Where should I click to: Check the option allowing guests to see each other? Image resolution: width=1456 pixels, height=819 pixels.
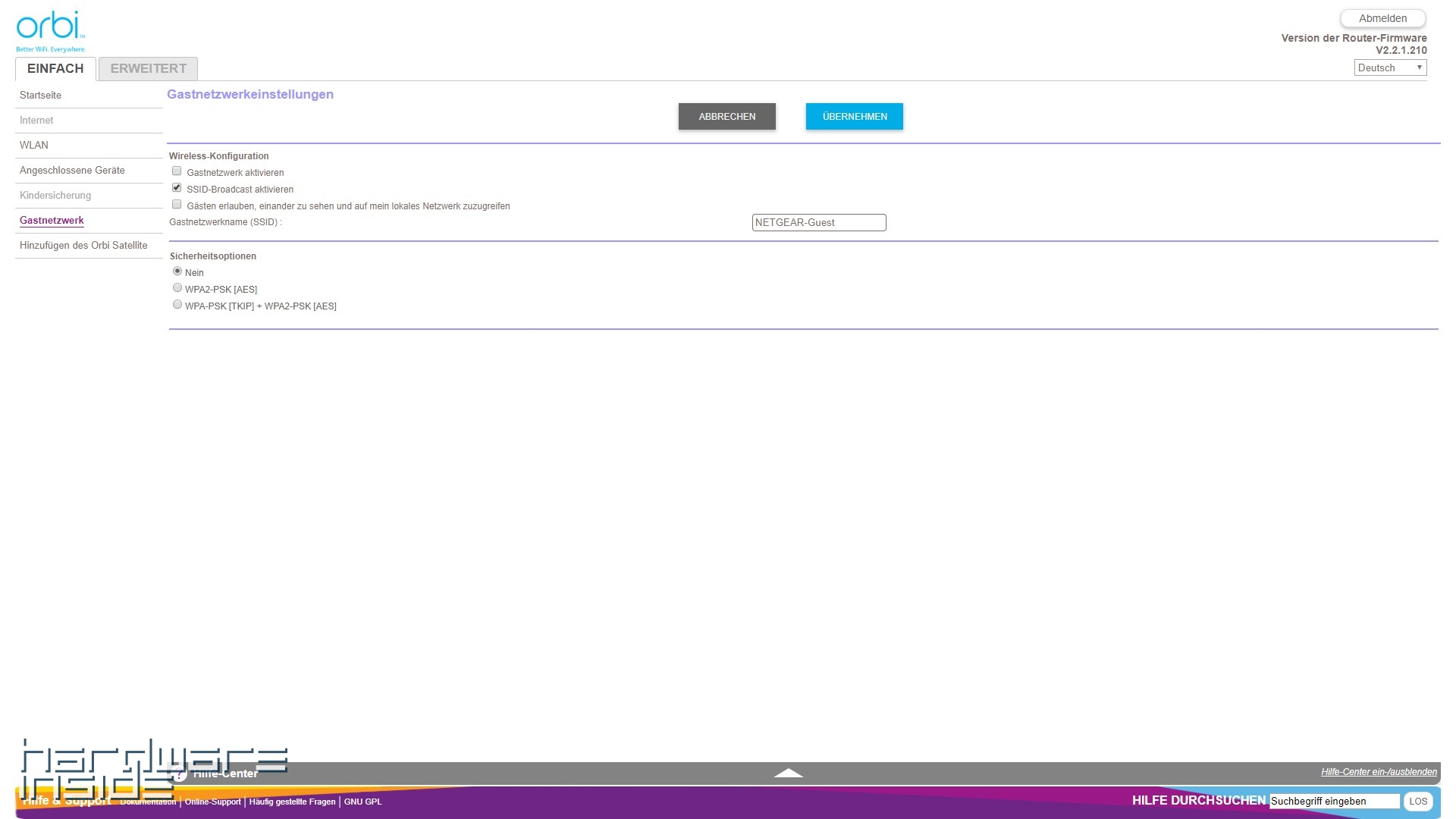pos(177,205)
